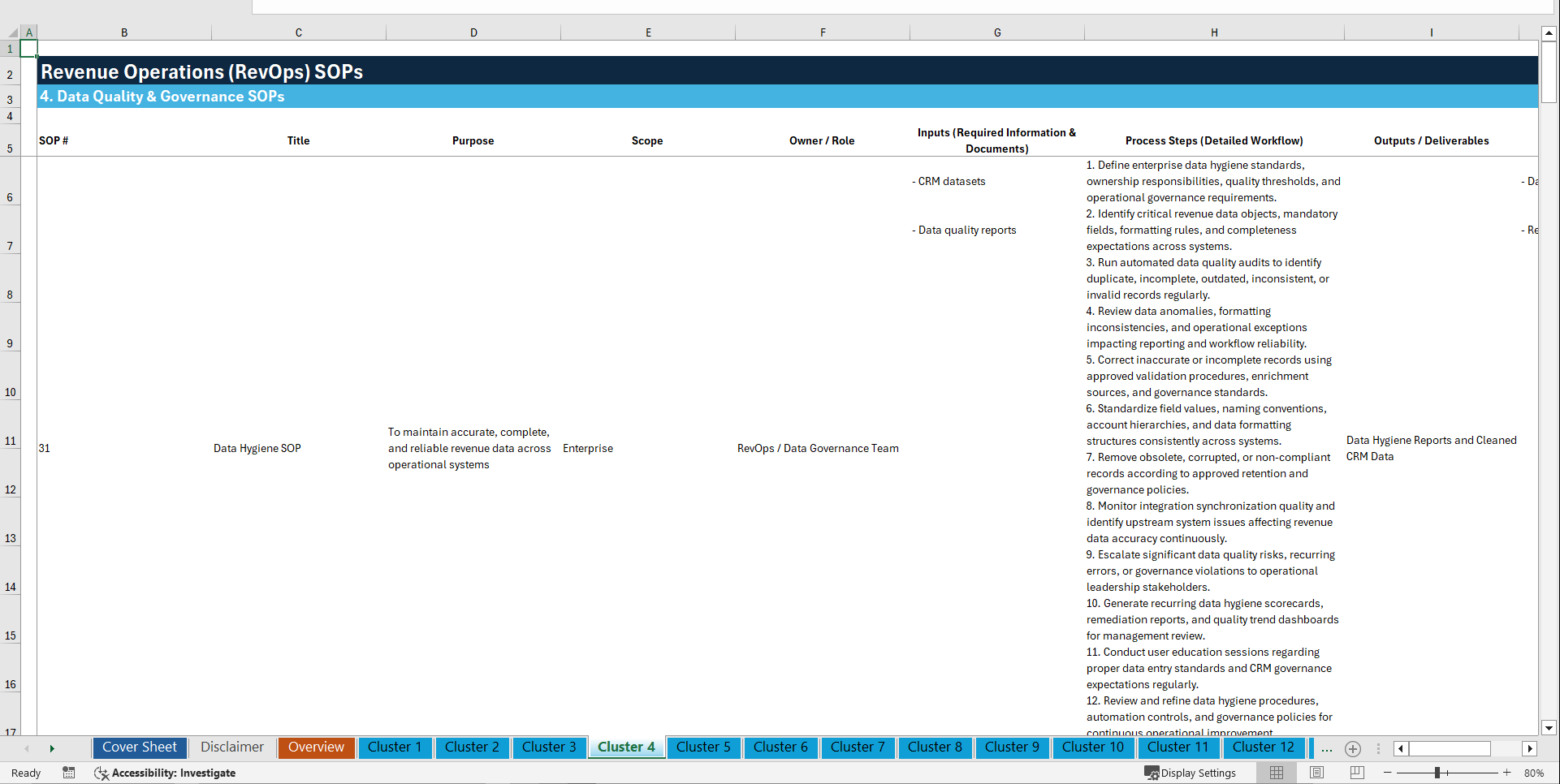Go to the Cluster 8 sheet
This screenshot has height=784, width=1560.
point(935,747)
